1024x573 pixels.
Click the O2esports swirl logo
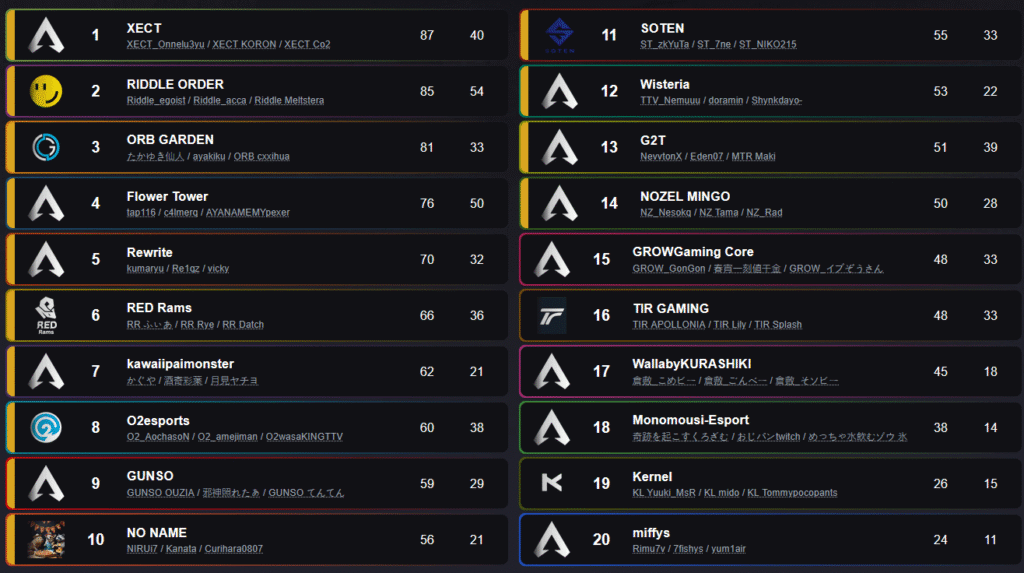coord(46,427)
